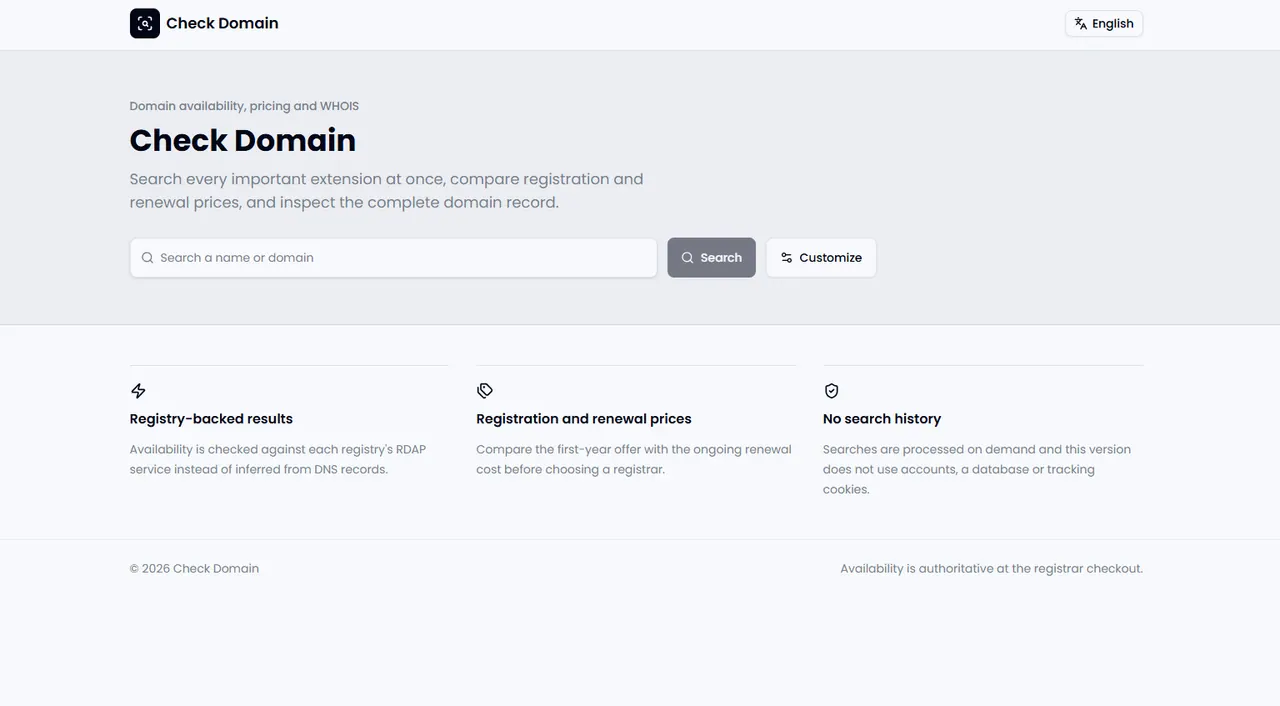Click the © 2026 Check Domain footer text
1280x706 pixels.
click(194, 568)
